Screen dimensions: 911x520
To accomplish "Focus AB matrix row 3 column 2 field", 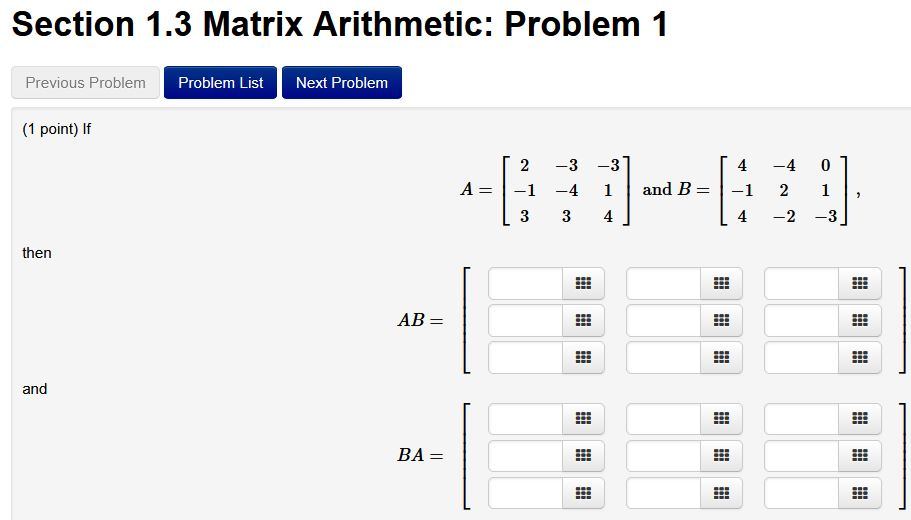I will click(x=663, y=357).
